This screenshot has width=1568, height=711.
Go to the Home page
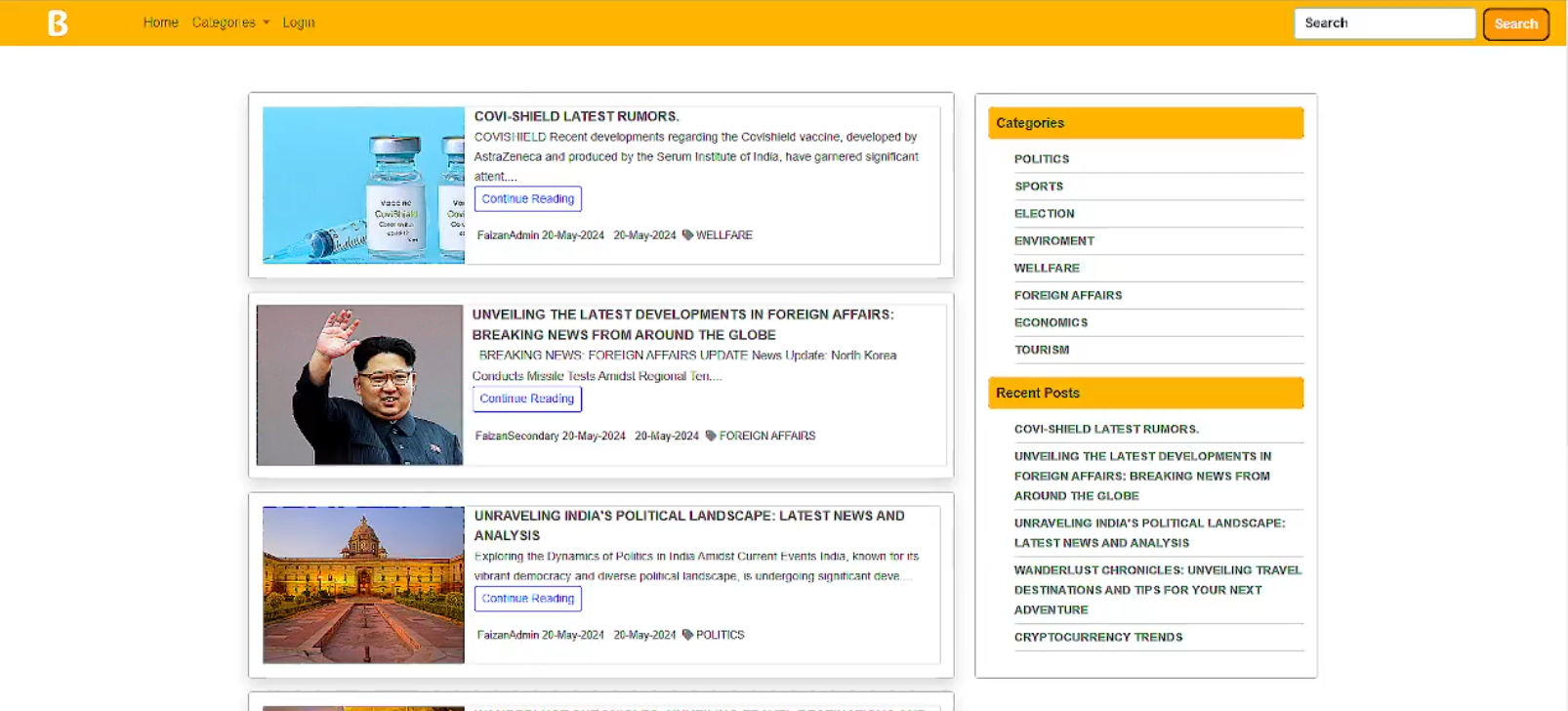click(x=161, y=22)
